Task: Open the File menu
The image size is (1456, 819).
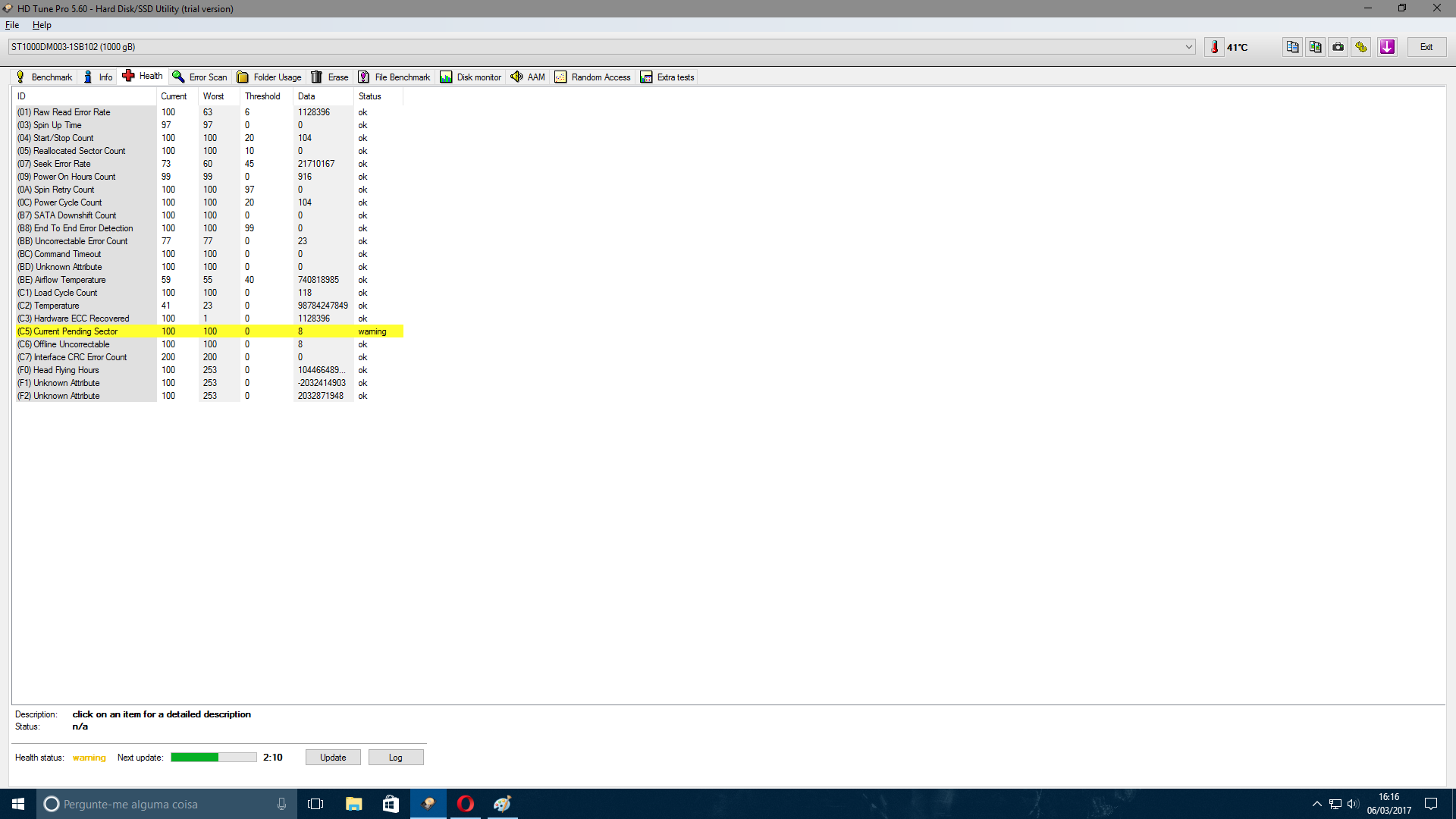Action: pos(12,25)
